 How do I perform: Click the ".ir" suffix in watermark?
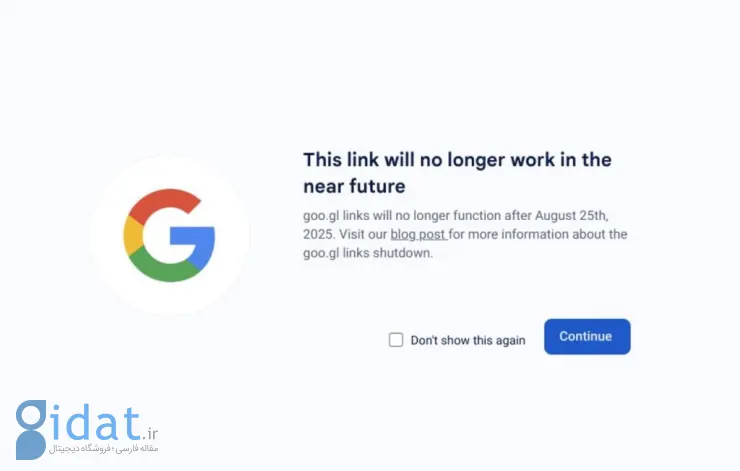pos(150,433)
